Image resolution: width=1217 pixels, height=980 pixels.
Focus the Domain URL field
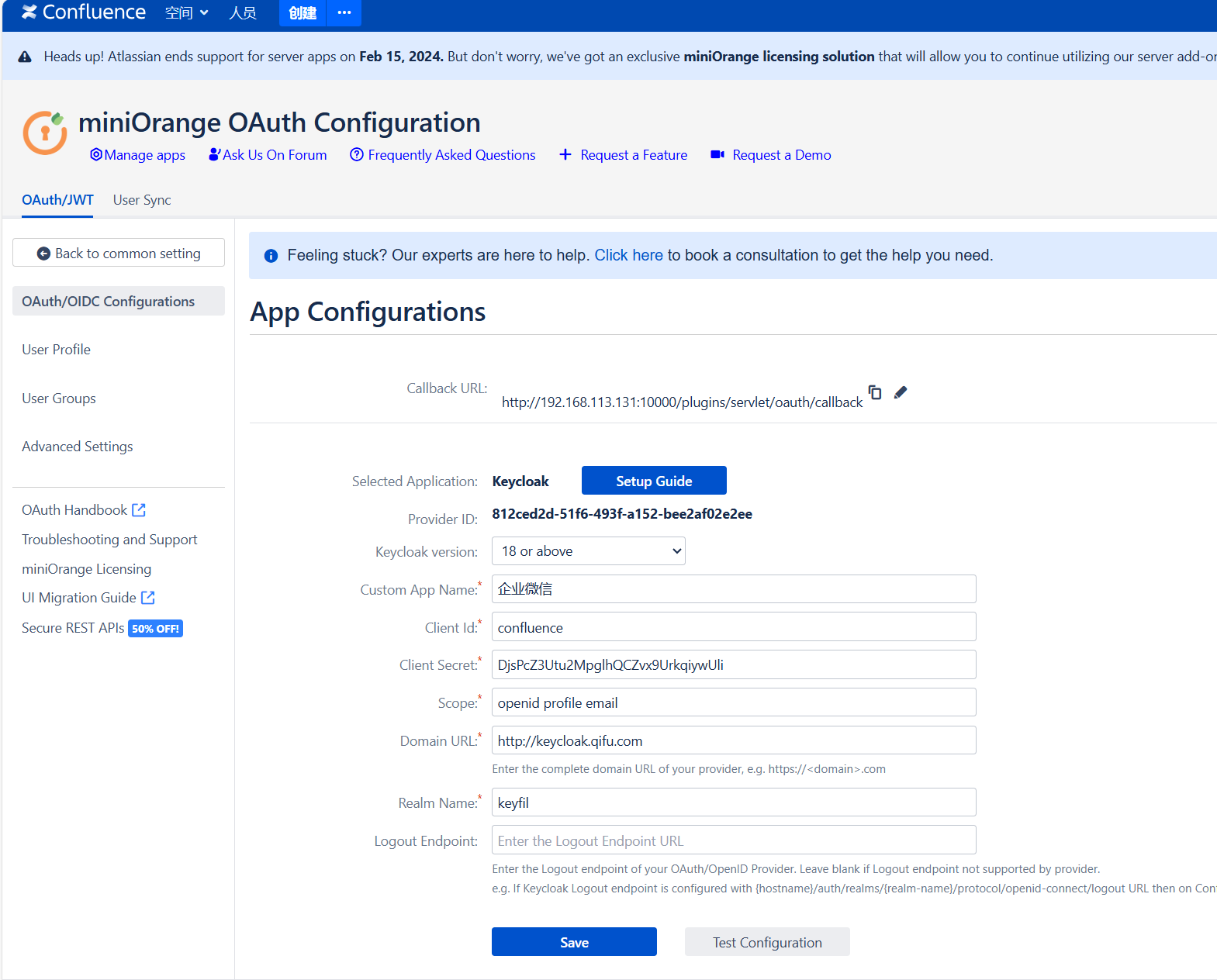(x=734, y=740)
